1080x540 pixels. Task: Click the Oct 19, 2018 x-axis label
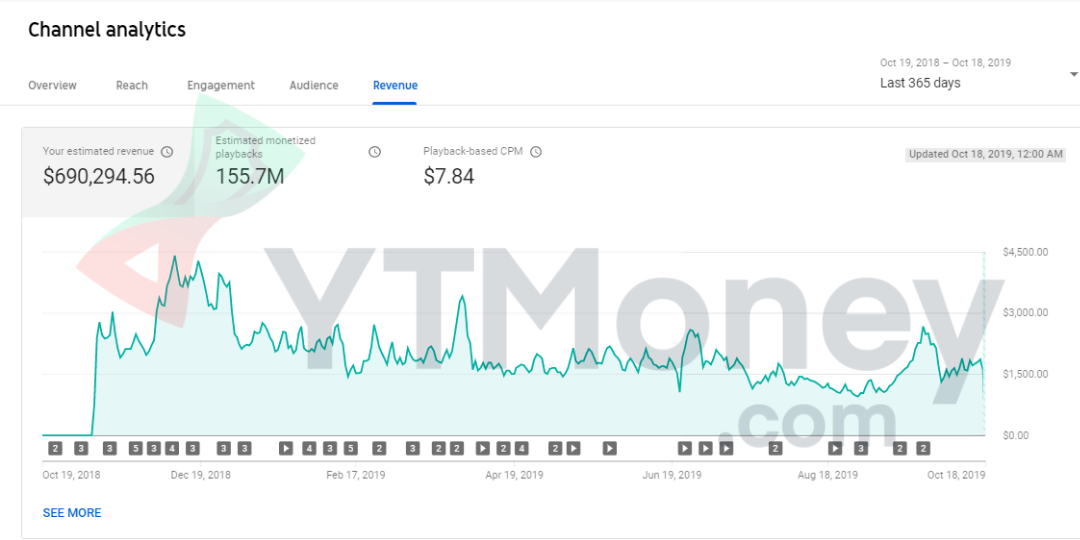click(x=71, y=475)
